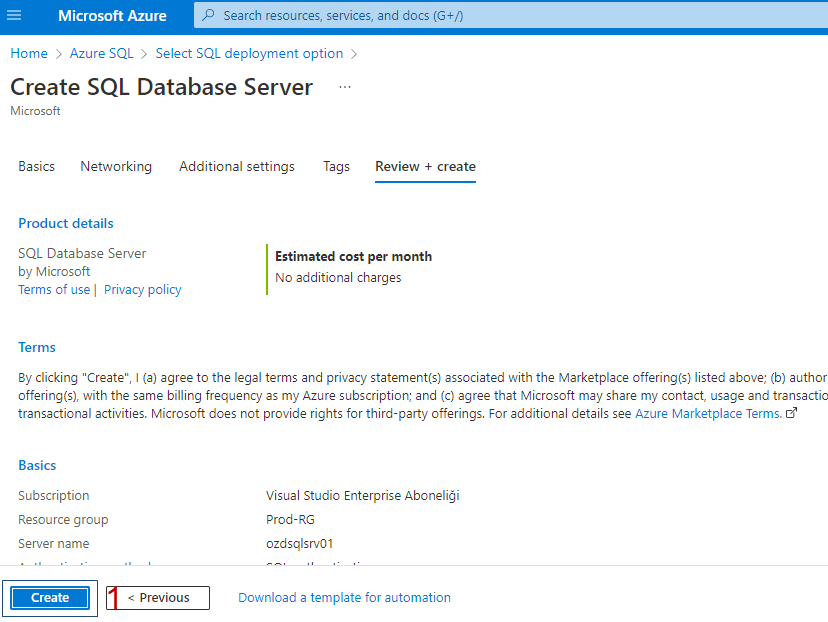Click the Microsoft subtitle under the page title
The height and width of the screenshot is (622, 828).
tap(35, 111)
